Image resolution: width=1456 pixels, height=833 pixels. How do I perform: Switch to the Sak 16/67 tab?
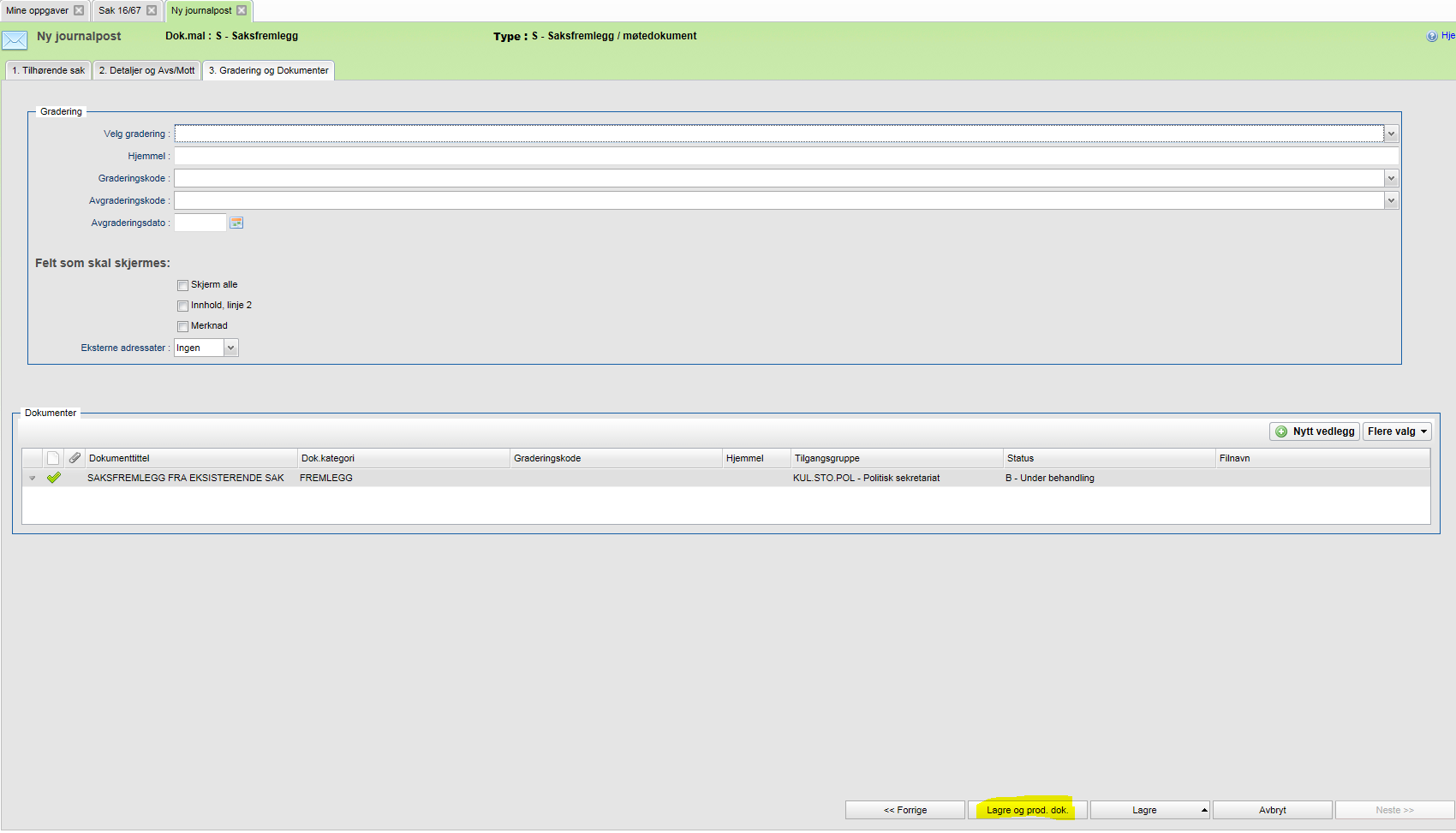pos(120,10)
